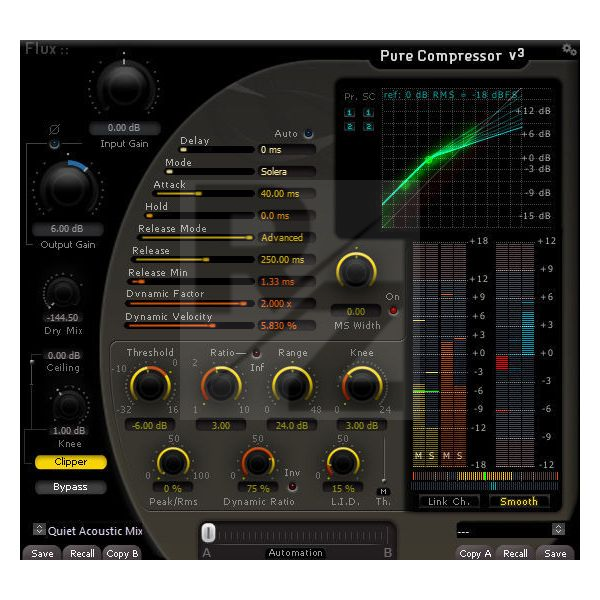Recall preset slot A
The height and width of the screenshot is (600, 600).
82,553
